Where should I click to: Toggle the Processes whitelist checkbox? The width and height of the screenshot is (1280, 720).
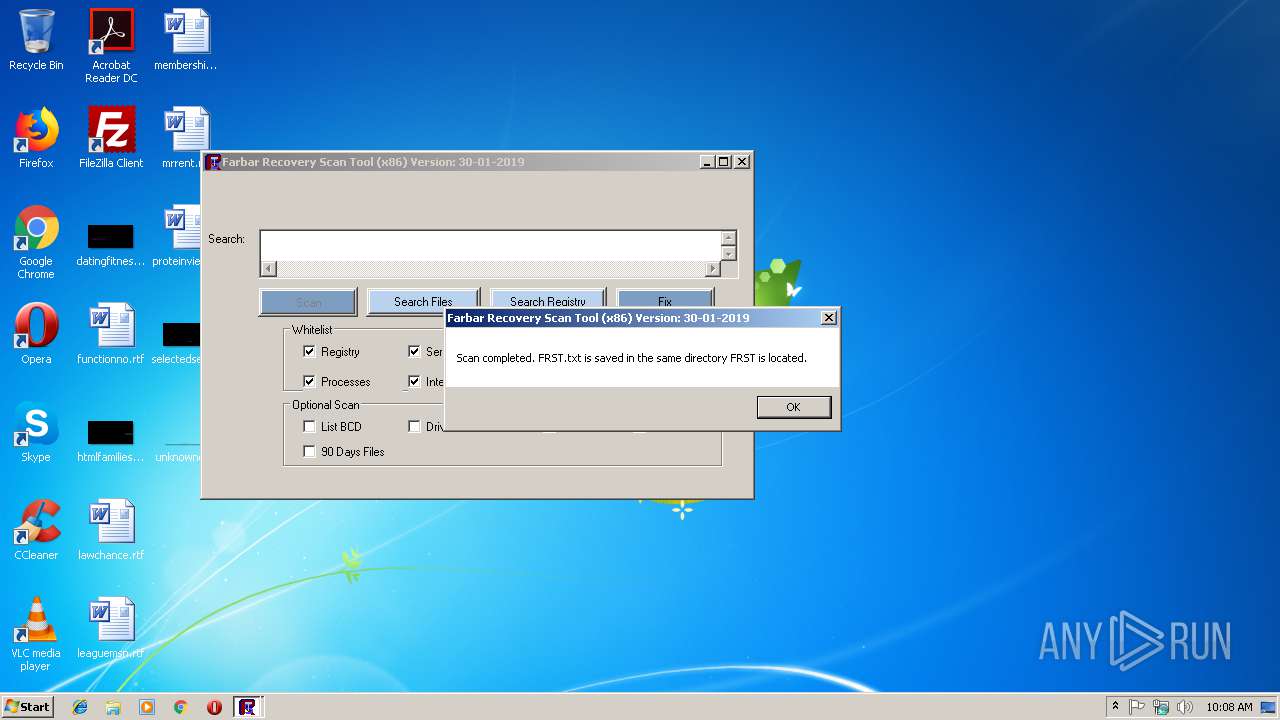click(x=309, y=382)
